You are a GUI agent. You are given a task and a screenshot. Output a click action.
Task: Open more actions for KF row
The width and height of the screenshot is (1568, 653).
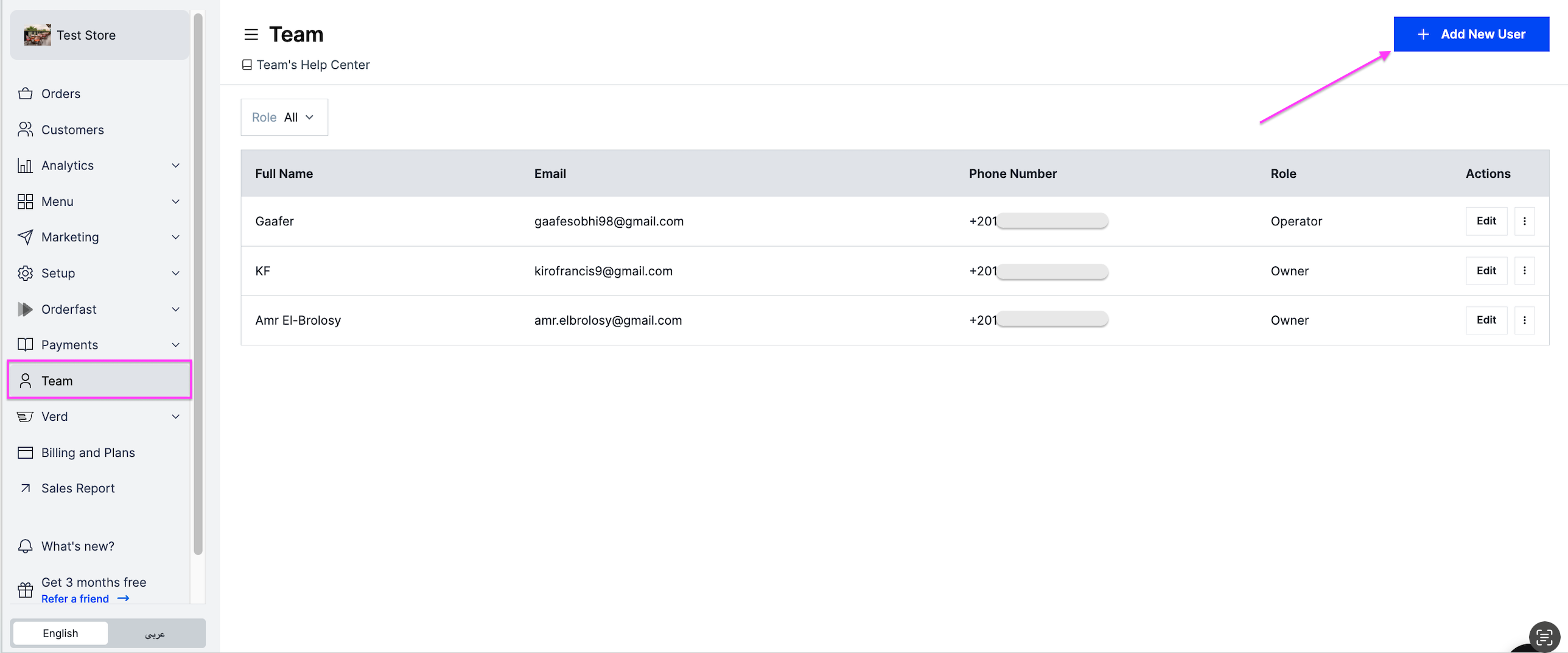(1524, 271)
